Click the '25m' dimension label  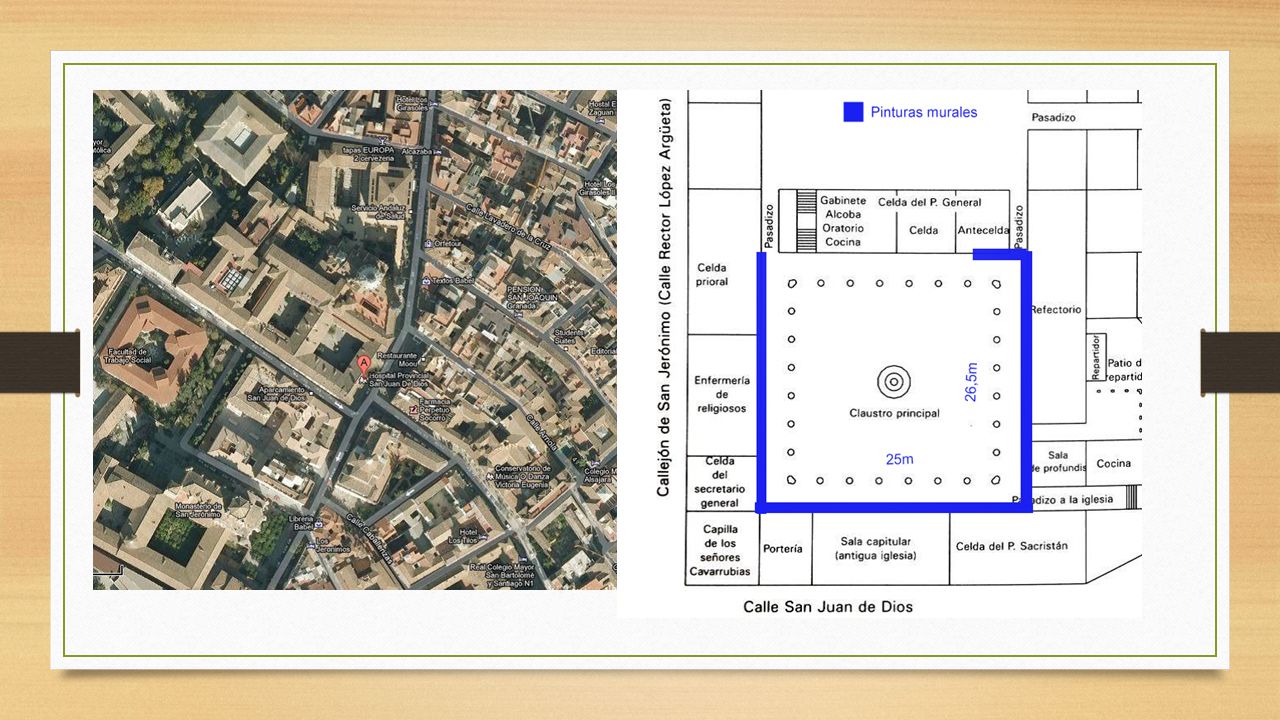click(900, 459)
